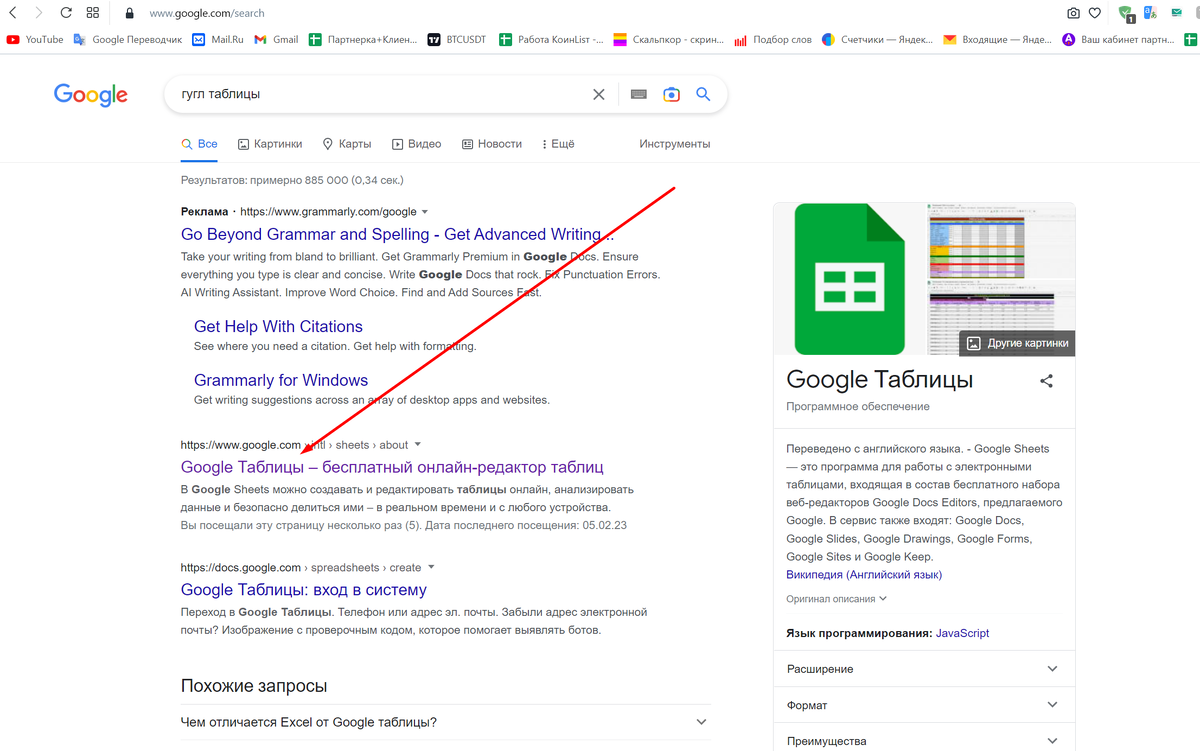Open the Скальпкор bookmark

tap(669, 40)
